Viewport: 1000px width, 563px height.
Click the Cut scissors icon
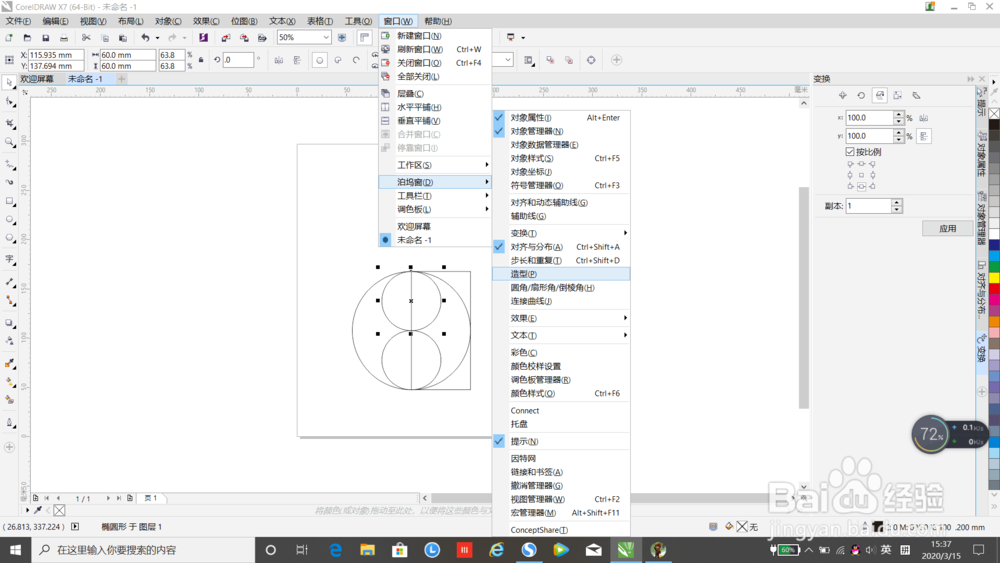tap(86, 38)
